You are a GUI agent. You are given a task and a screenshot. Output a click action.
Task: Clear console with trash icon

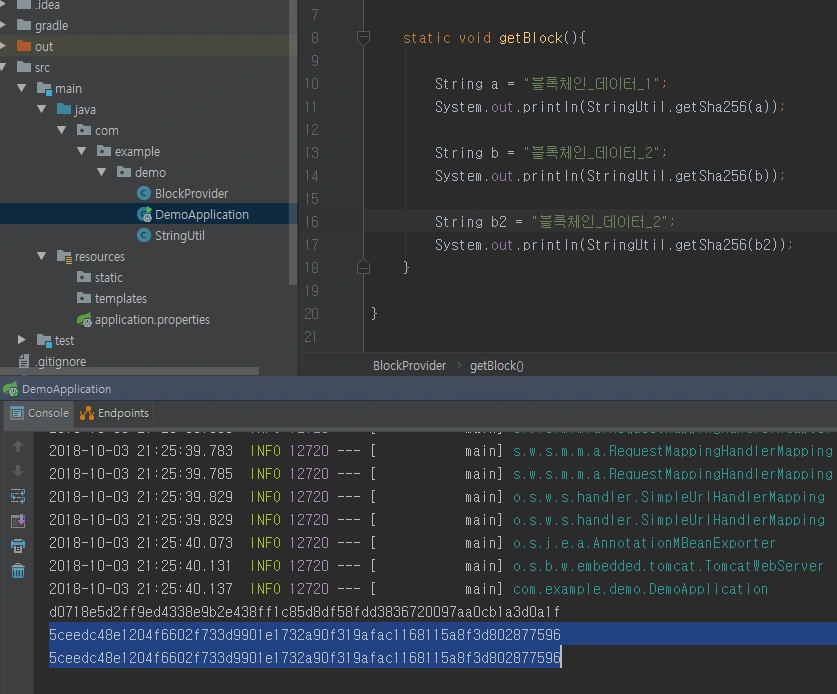click(x=18, y=571)
